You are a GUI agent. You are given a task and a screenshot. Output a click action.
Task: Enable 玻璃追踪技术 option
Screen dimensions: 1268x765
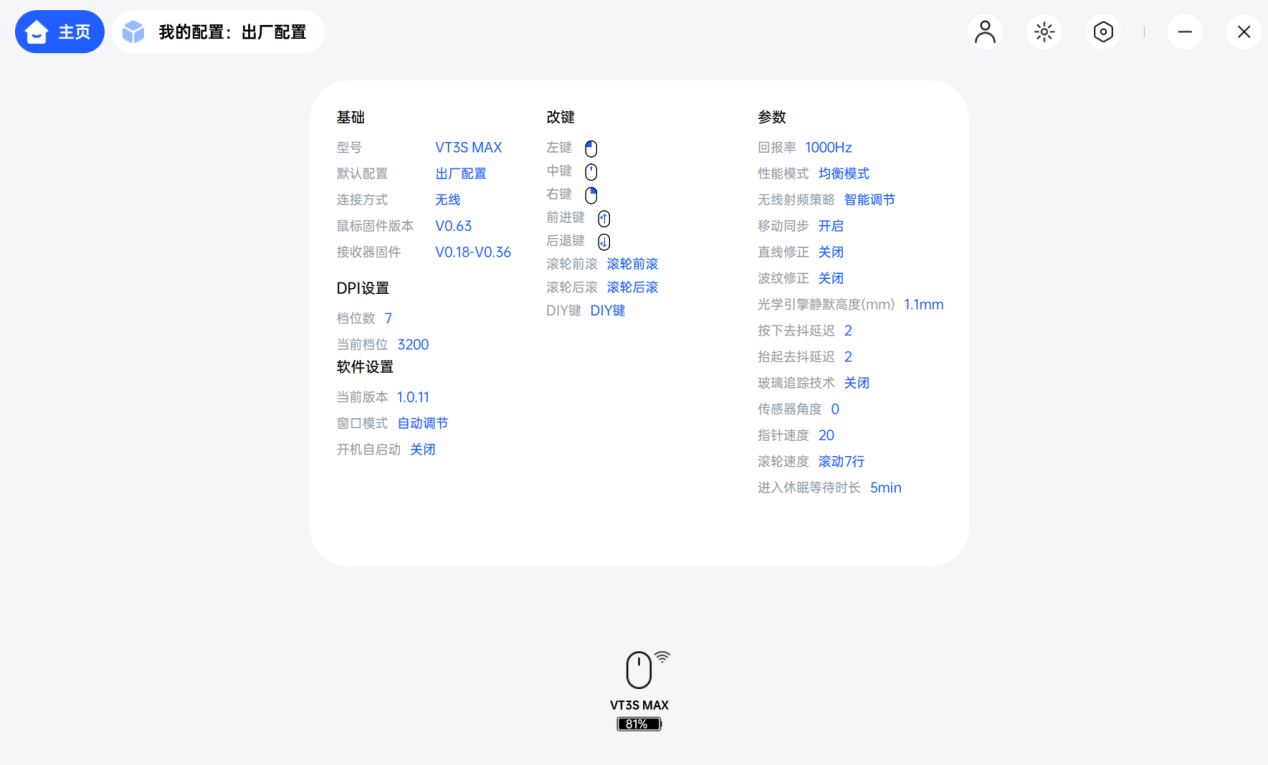[855, 382]
